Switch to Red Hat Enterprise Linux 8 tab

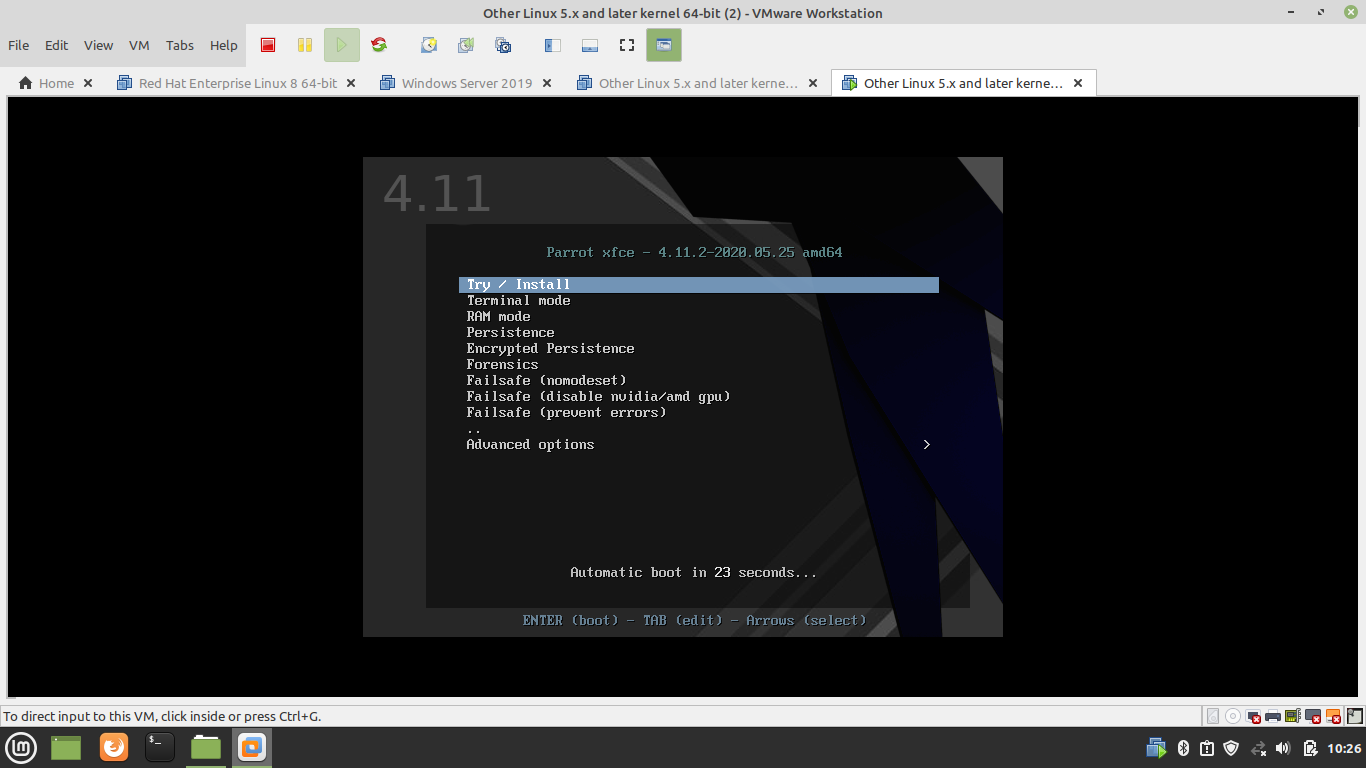coord(227,83)
